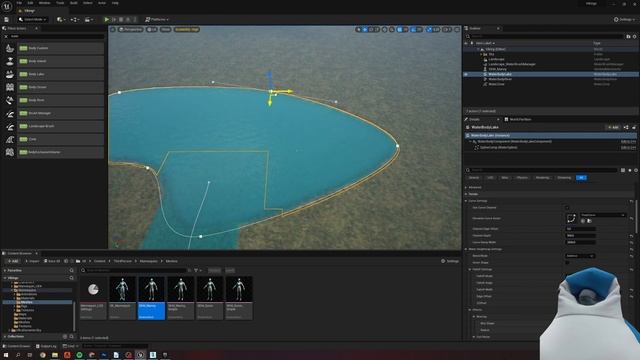Open the File menu
Screen dimensions: 640x360
(x=19, y=3)
